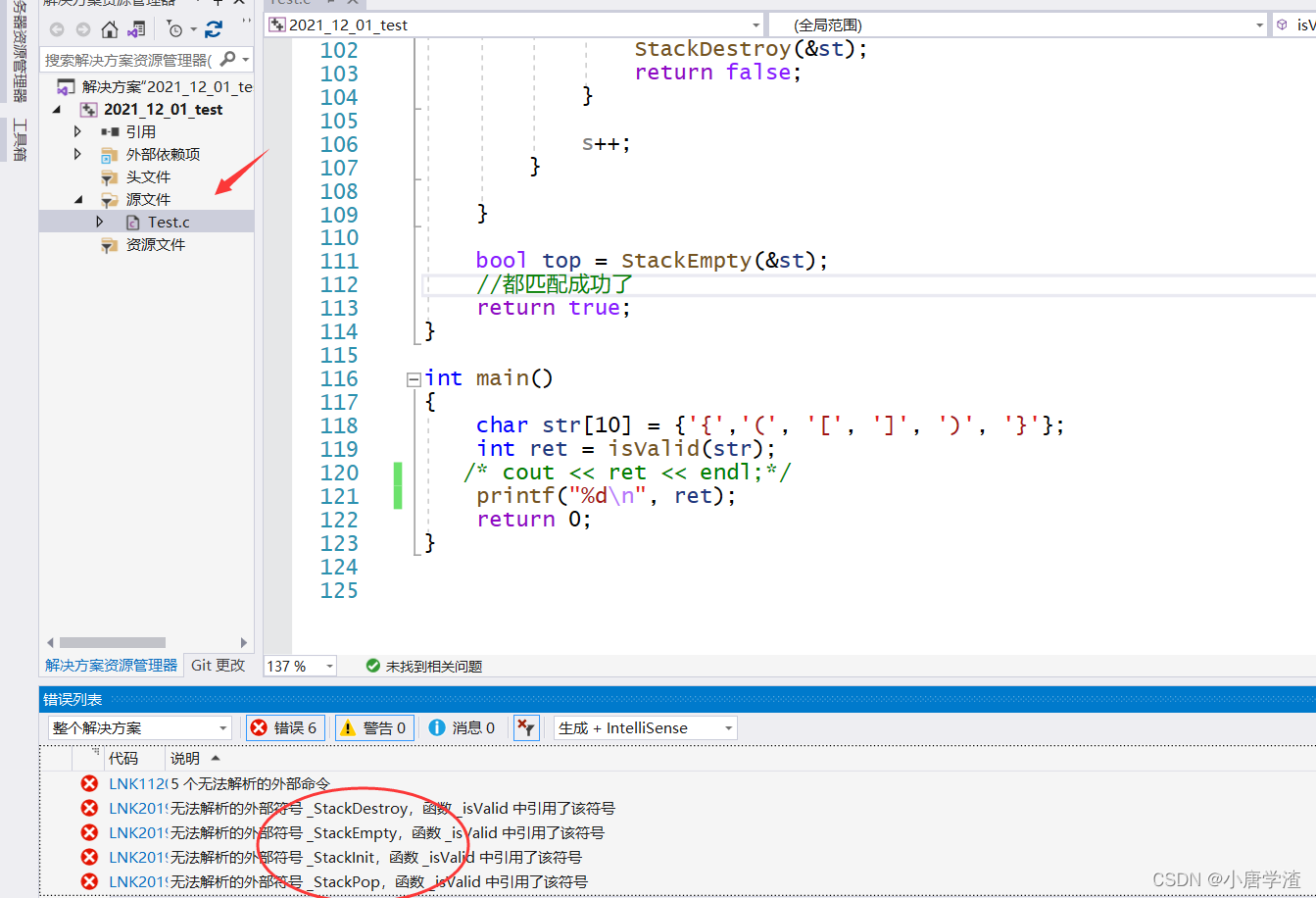Click the green check 未找到相关问题 status

click(423, 666)
